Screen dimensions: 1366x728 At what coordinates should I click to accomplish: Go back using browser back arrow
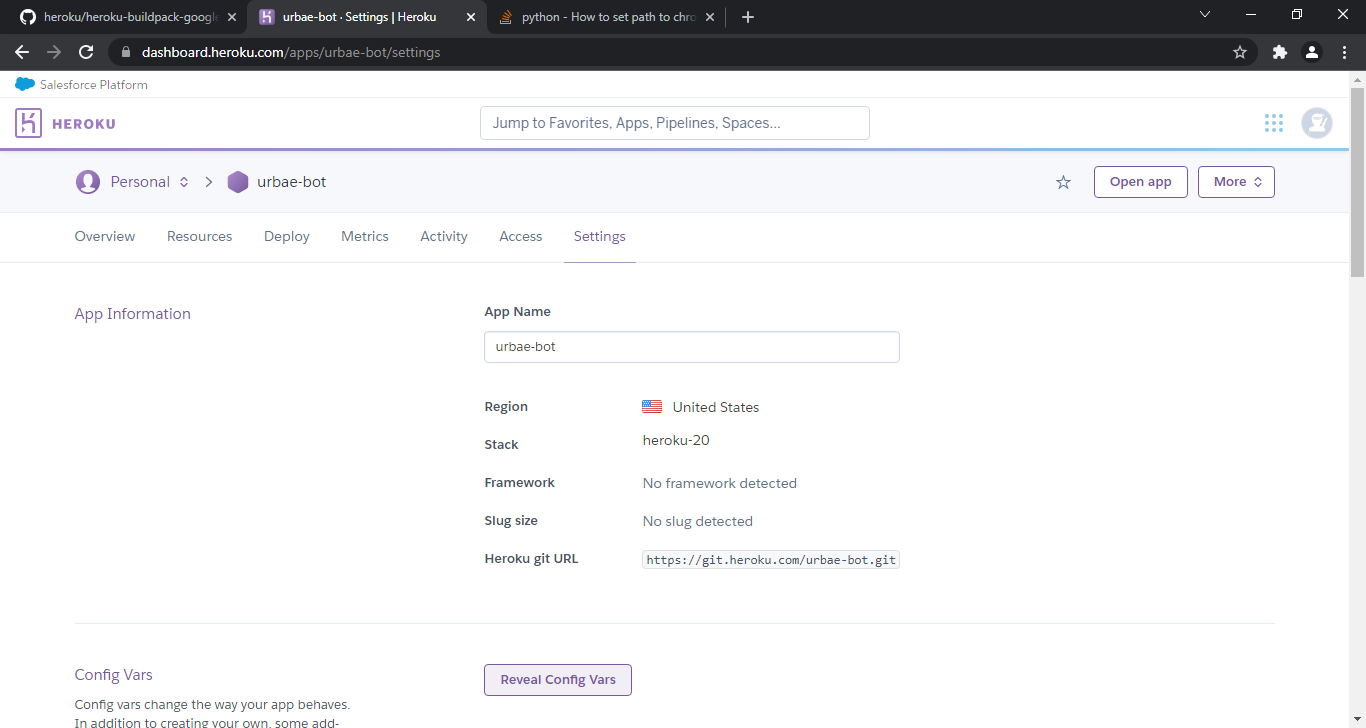[x=22, y=52]
